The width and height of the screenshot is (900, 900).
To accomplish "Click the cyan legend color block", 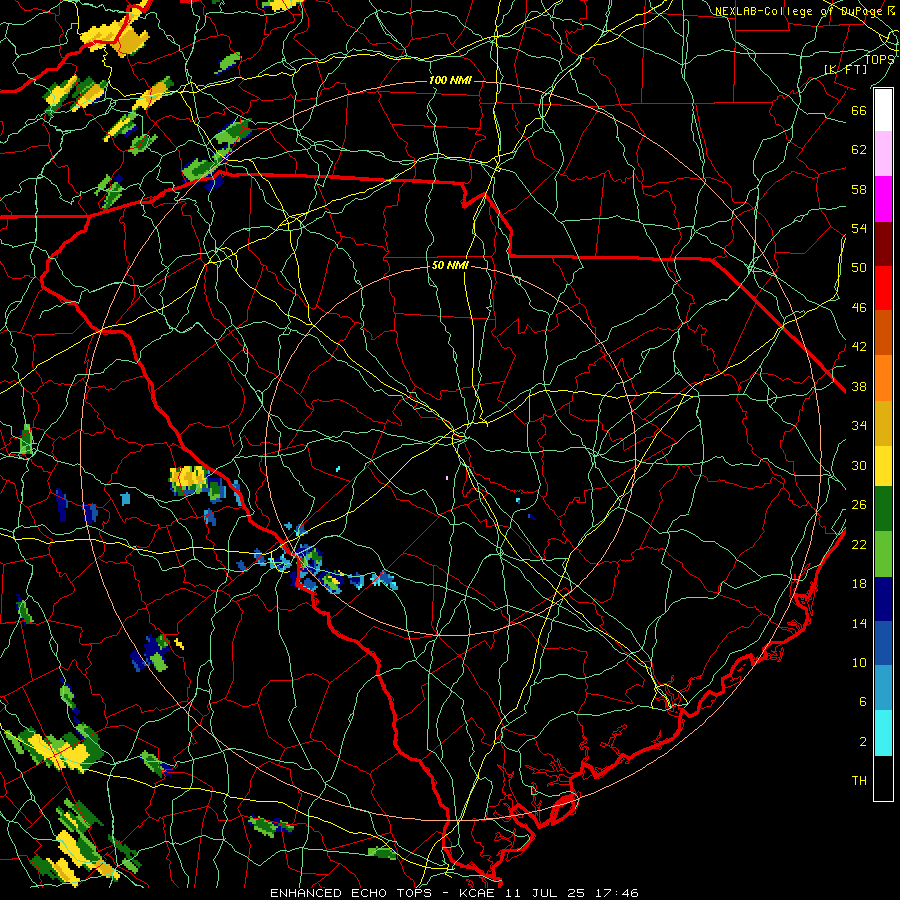I will [x=883, y=733].
